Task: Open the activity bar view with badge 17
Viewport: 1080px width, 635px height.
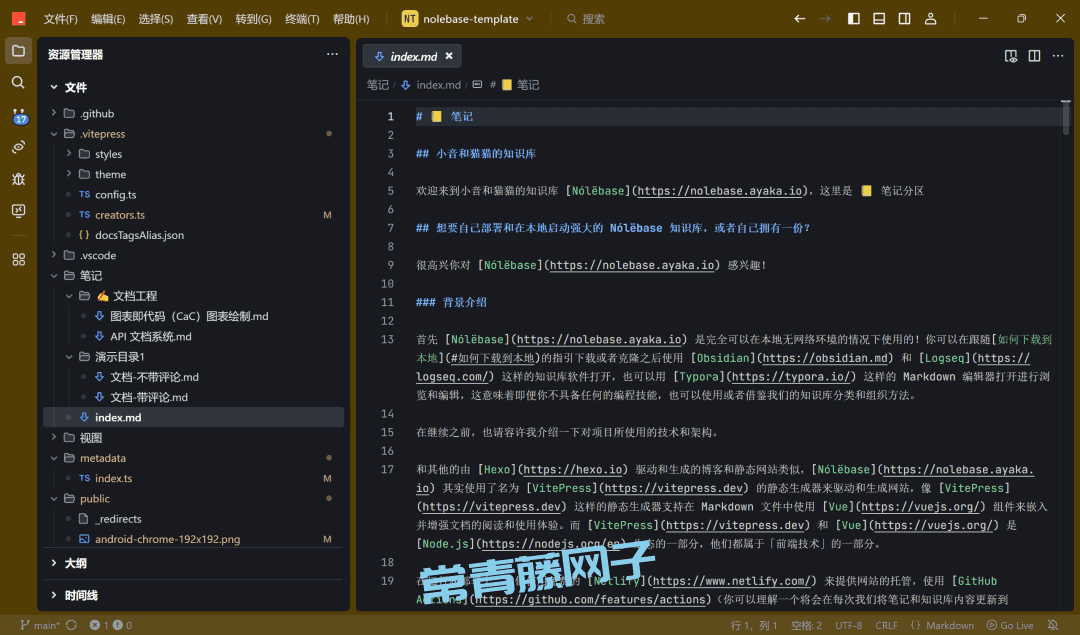Action: coord(19,115)
